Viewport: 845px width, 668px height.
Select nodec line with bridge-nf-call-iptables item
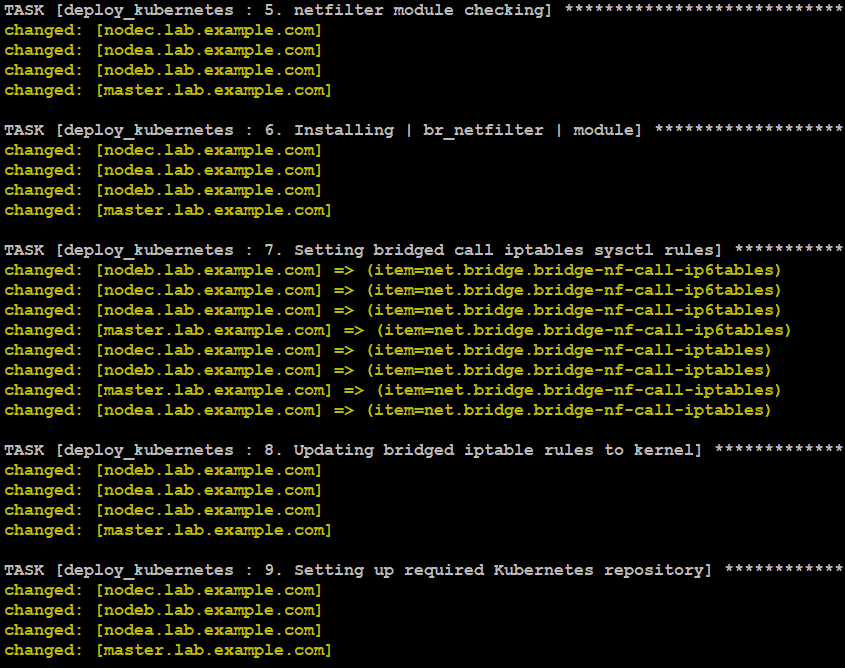pos(388,350)
